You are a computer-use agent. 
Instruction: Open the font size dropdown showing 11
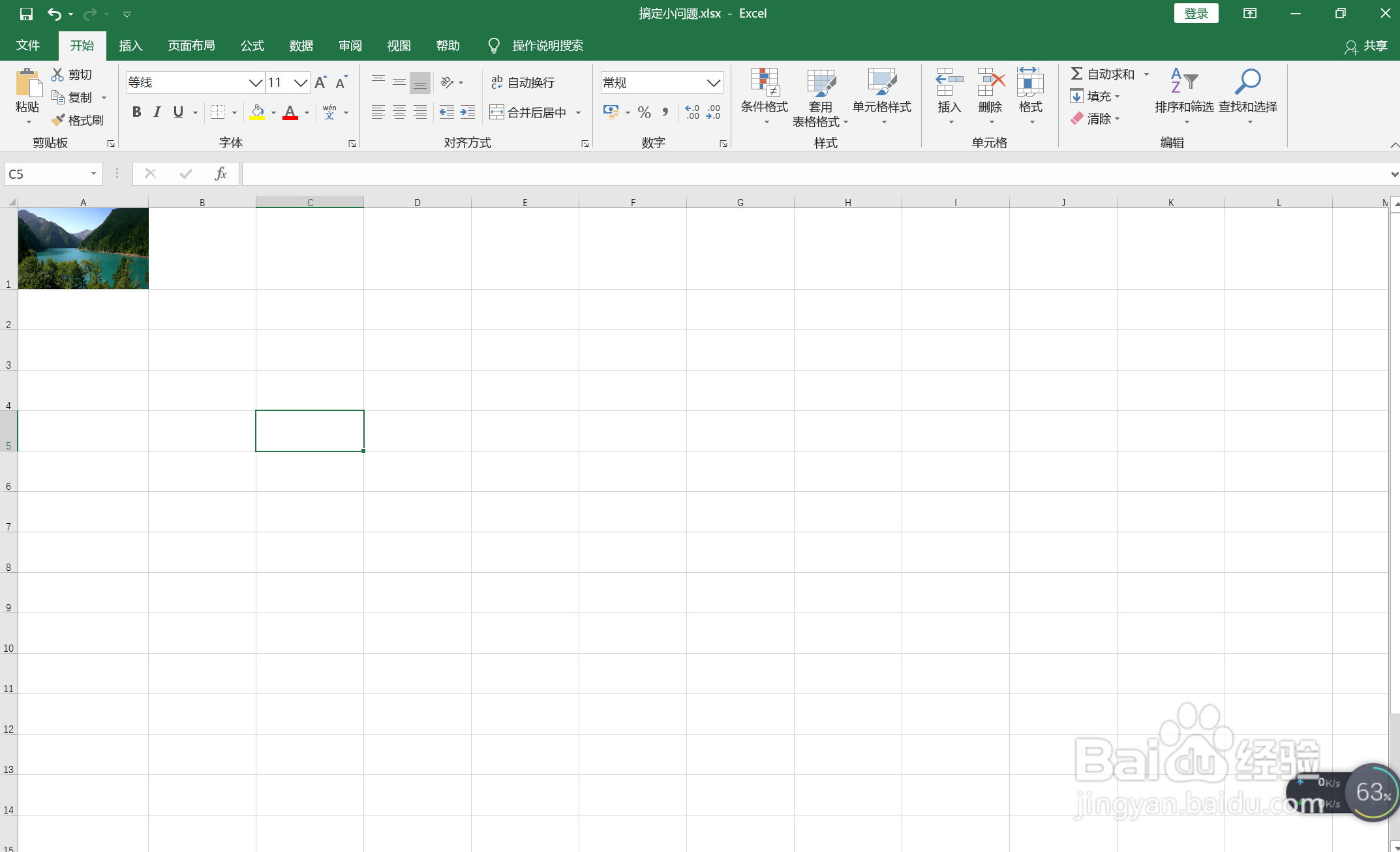tap(300, 83)
